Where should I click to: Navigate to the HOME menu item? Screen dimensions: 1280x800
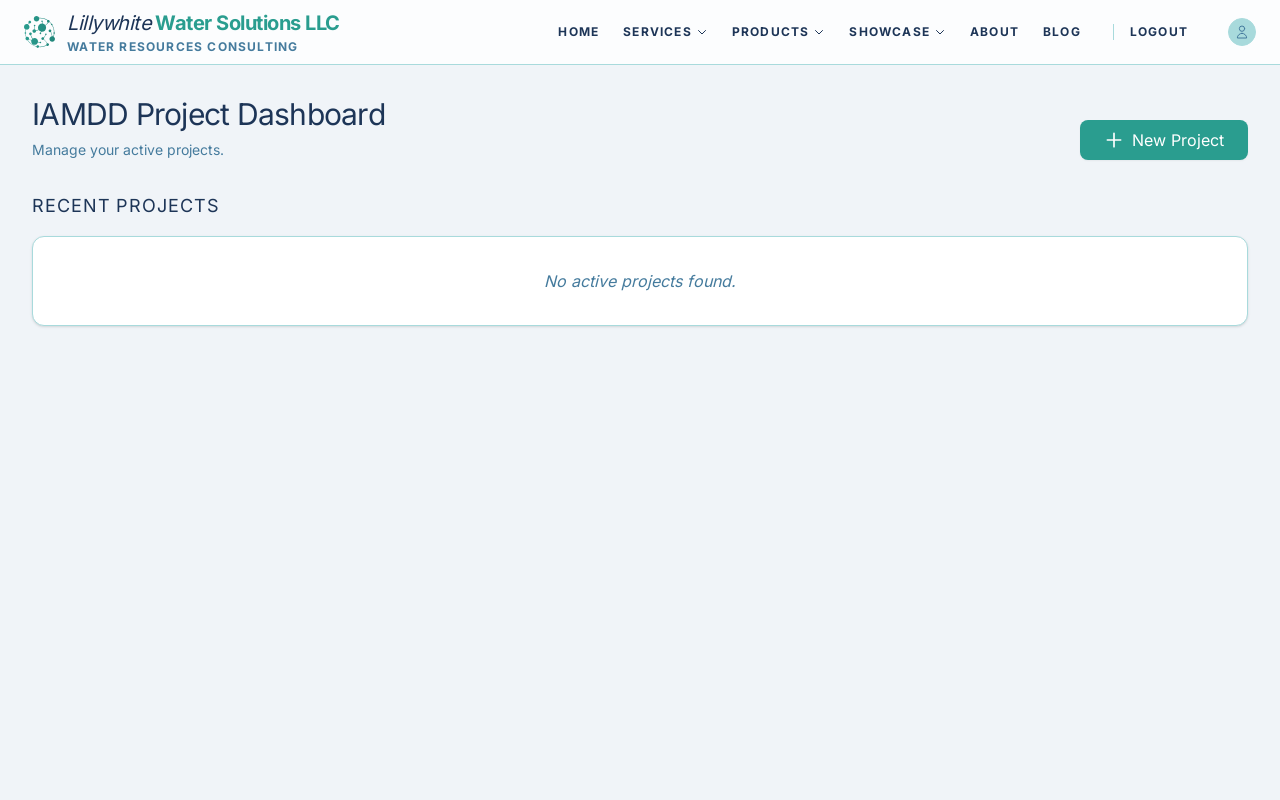point(578,30)
